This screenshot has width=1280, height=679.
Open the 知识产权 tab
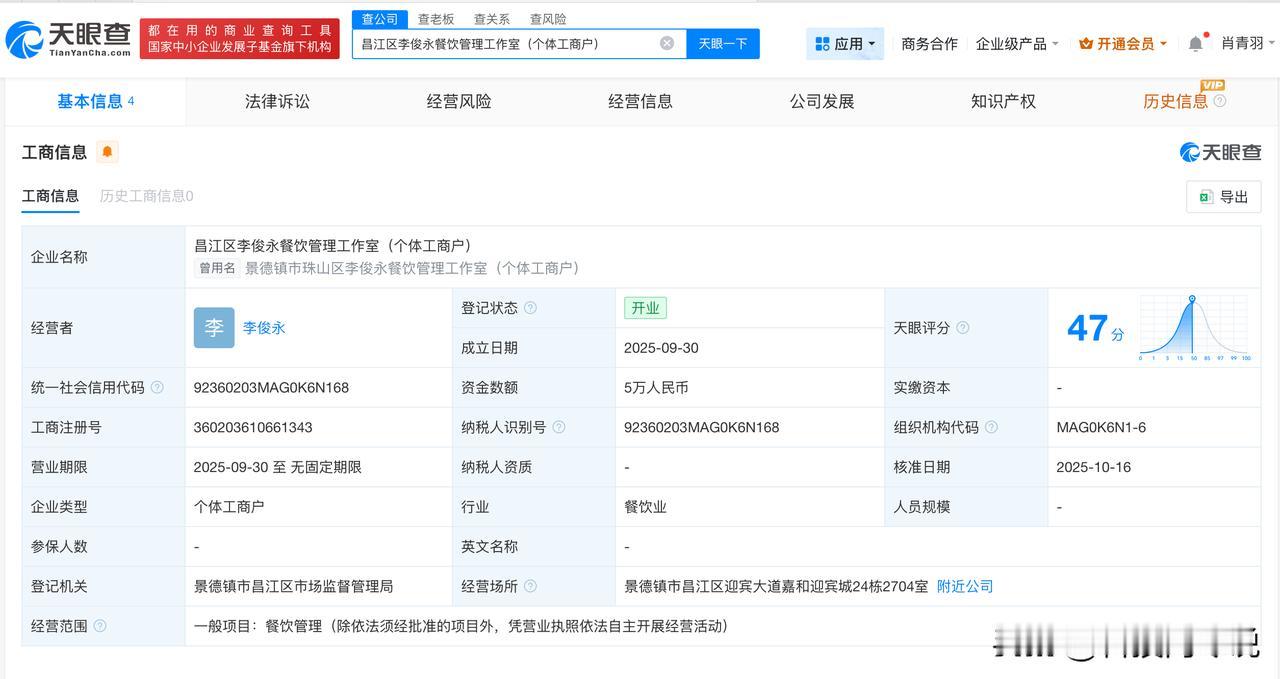pyautogui.click(x=1003, y=101)
